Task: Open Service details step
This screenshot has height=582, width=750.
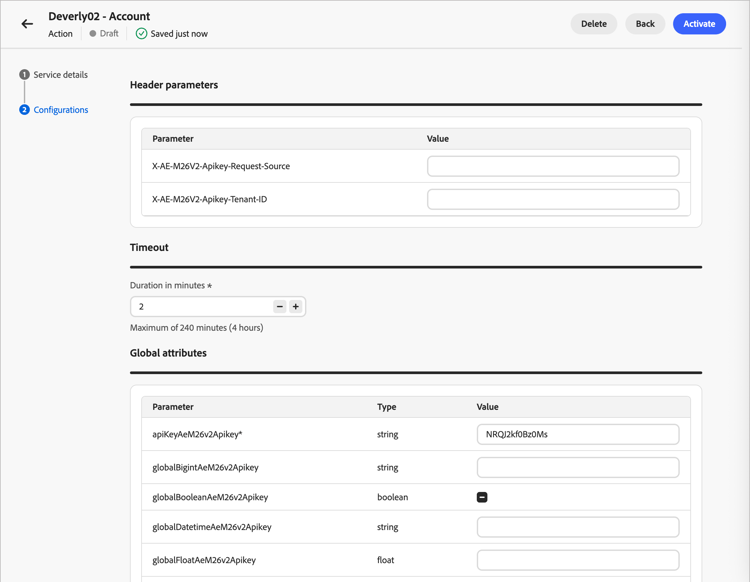Action: (x=60, y=75)
